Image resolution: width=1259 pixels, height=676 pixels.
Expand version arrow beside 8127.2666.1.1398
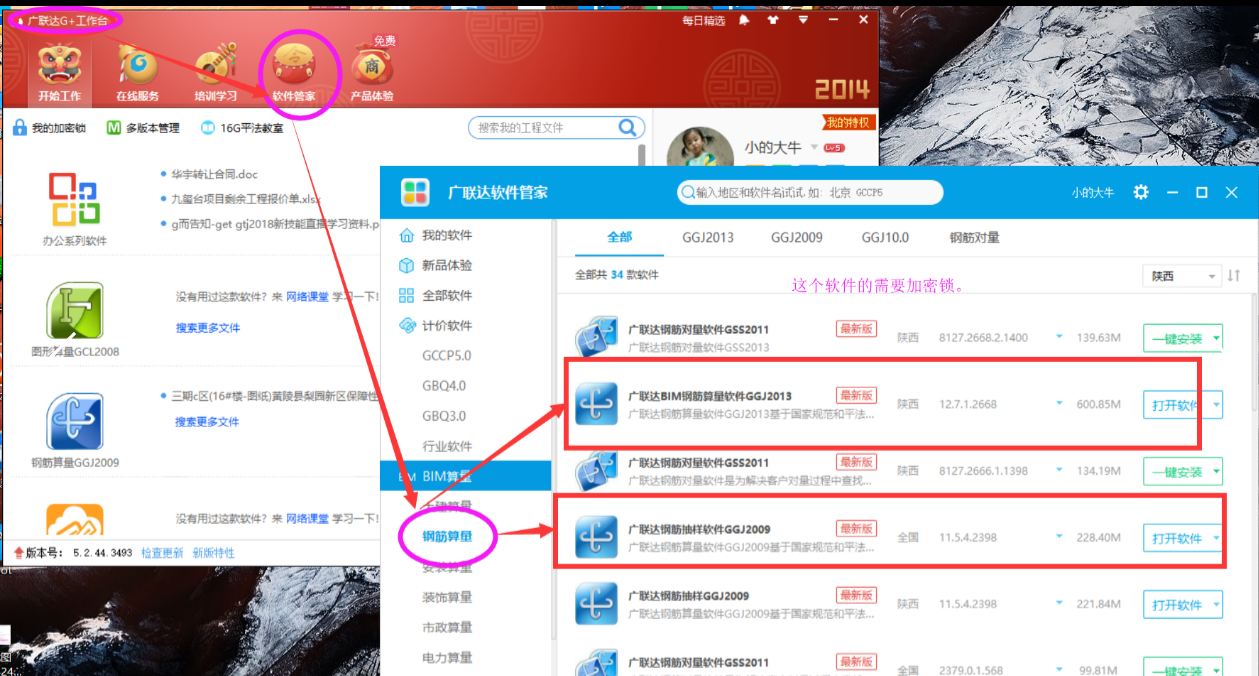click(x=1059, y=471)
